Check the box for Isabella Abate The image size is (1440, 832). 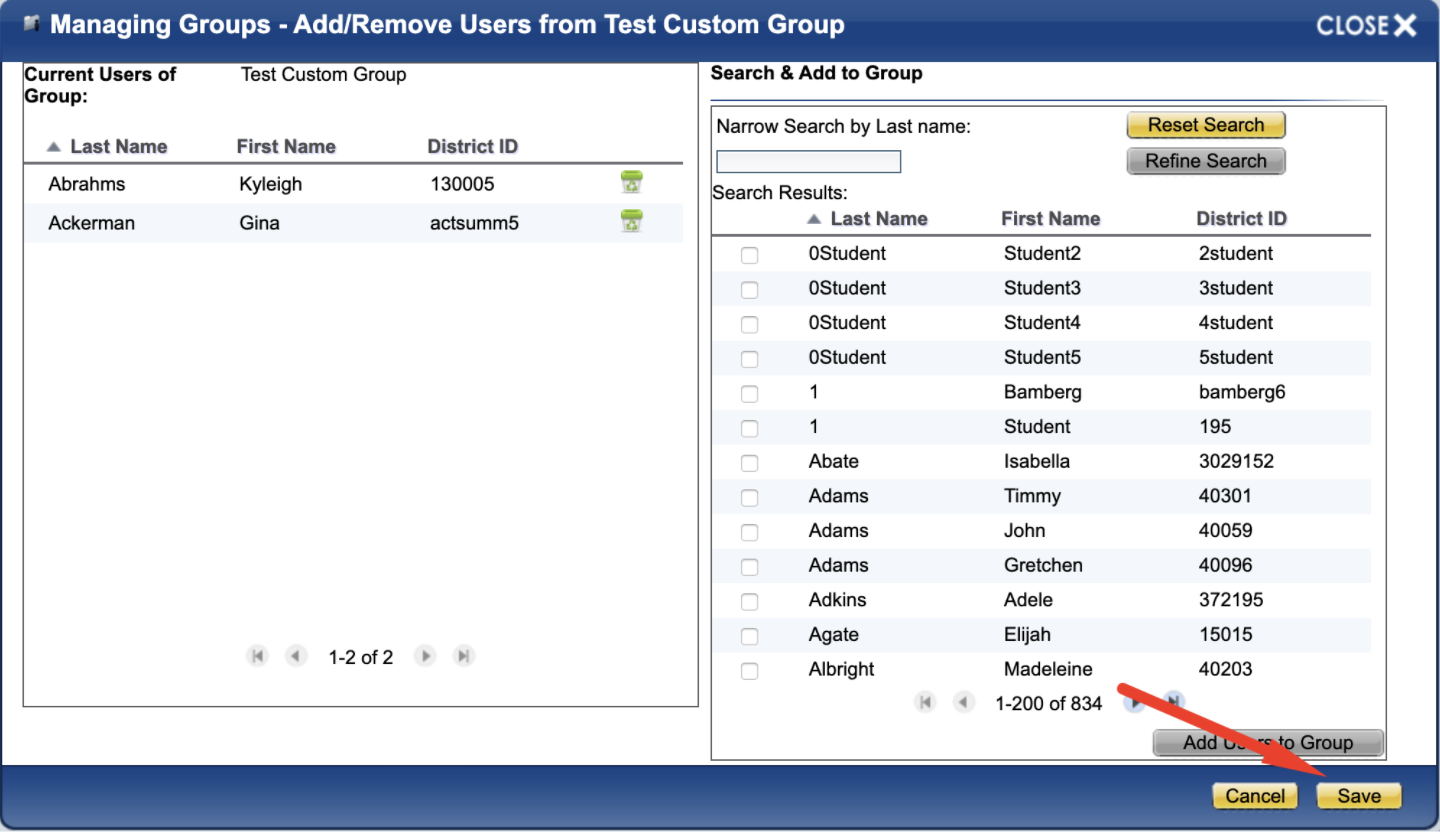tap(749, 463)
